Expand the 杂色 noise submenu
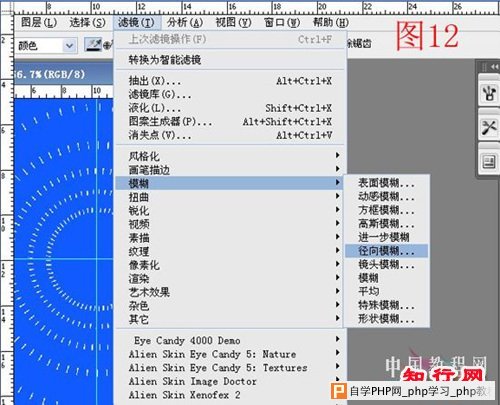The height and width of the screenshot is (405, 500). pos(230,306)
